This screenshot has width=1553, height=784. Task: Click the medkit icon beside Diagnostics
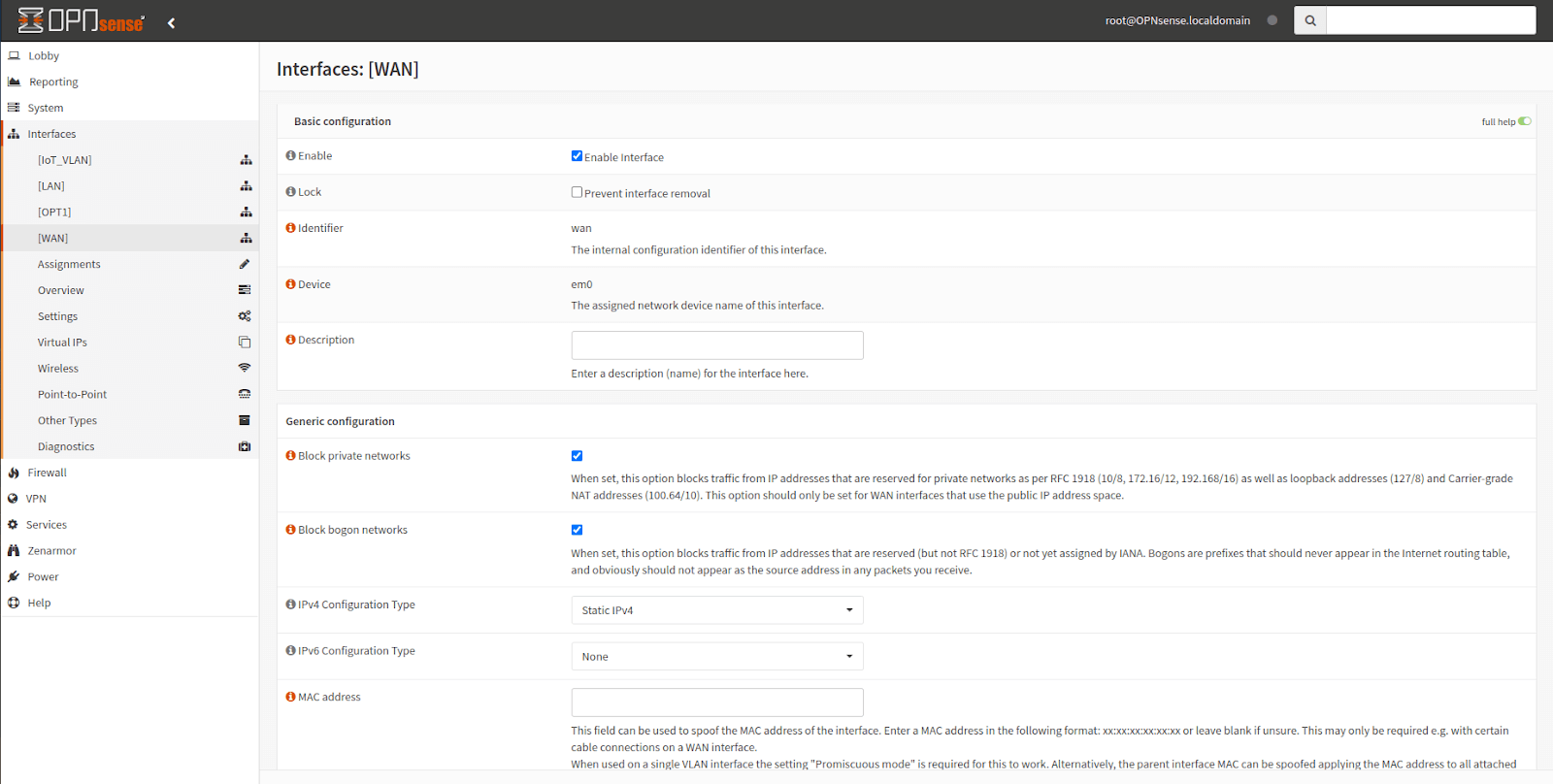(245, 446)
